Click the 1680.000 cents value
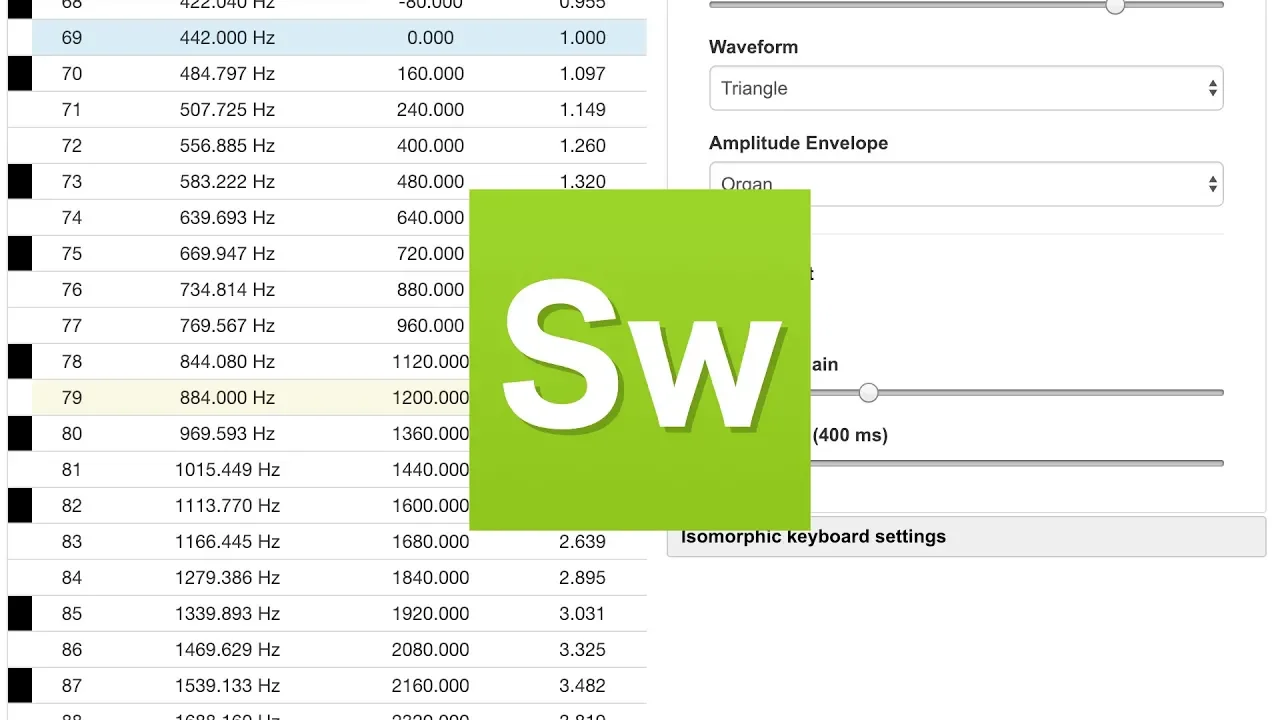 (430, 542)
